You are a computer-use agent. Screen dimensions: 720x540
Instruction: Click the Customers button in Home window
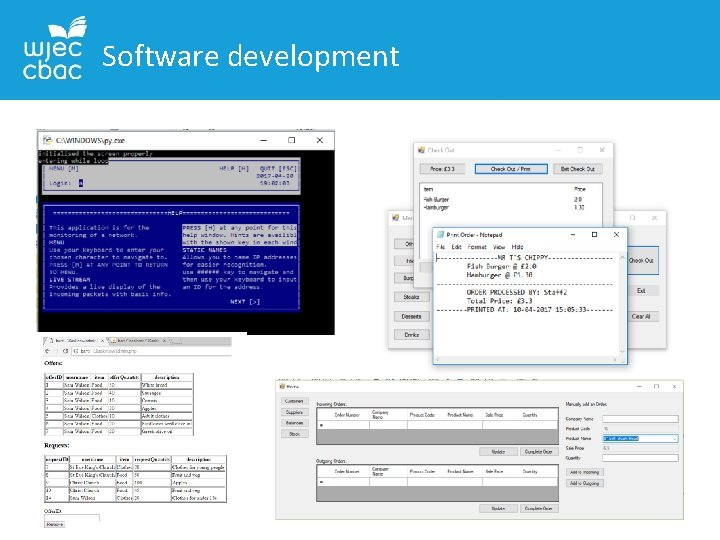pos(294,401)
